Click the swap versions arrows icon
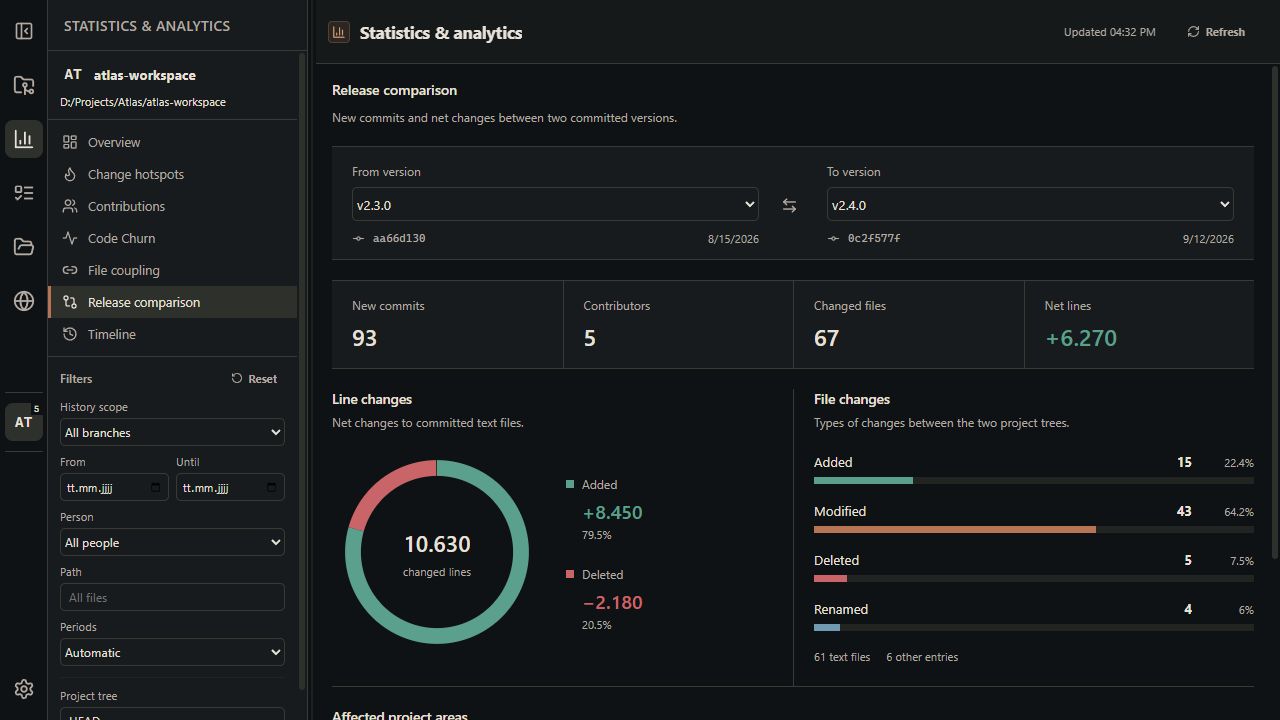Viewport: 1280px width, 720px height. [789, 205]
